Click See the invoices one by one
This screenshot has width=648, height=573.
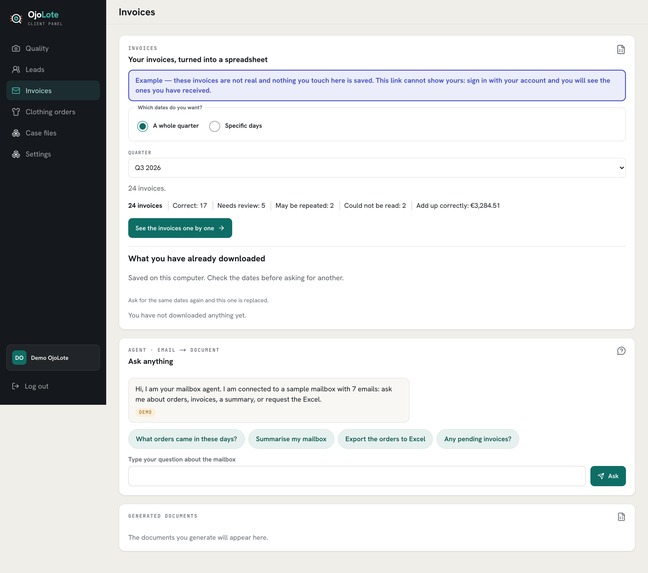[180, 228]
